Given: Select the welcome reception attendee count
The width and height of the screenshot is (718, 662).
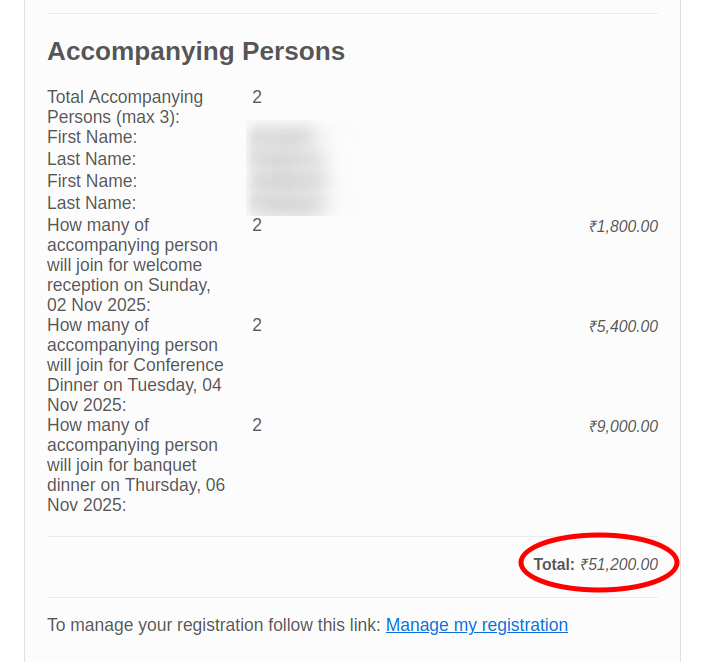Looking at the screenshot, I should click(257, 225).
